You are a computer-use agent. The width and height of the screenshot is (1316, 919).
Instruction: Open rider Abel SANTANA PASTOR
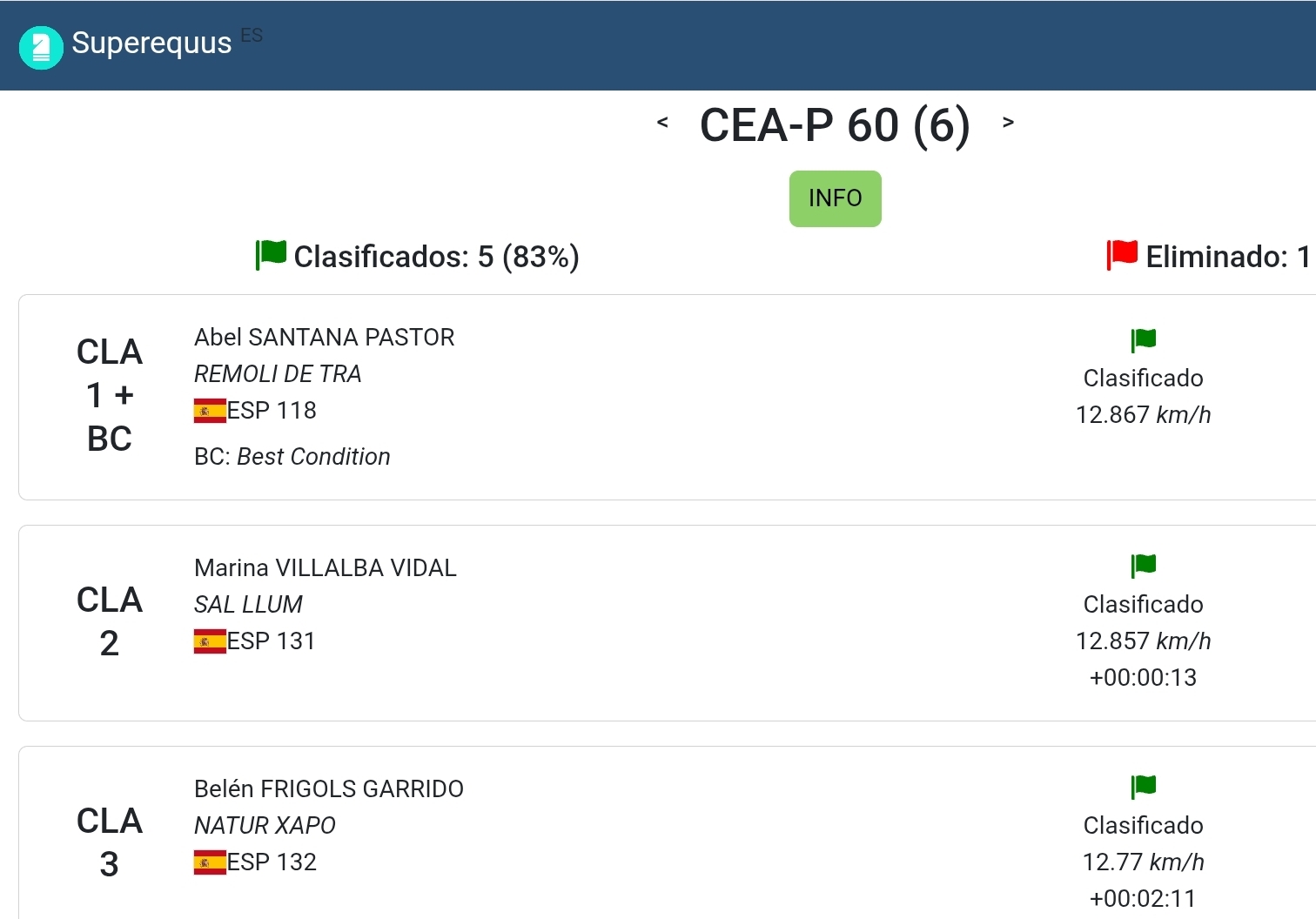[324, 337]
